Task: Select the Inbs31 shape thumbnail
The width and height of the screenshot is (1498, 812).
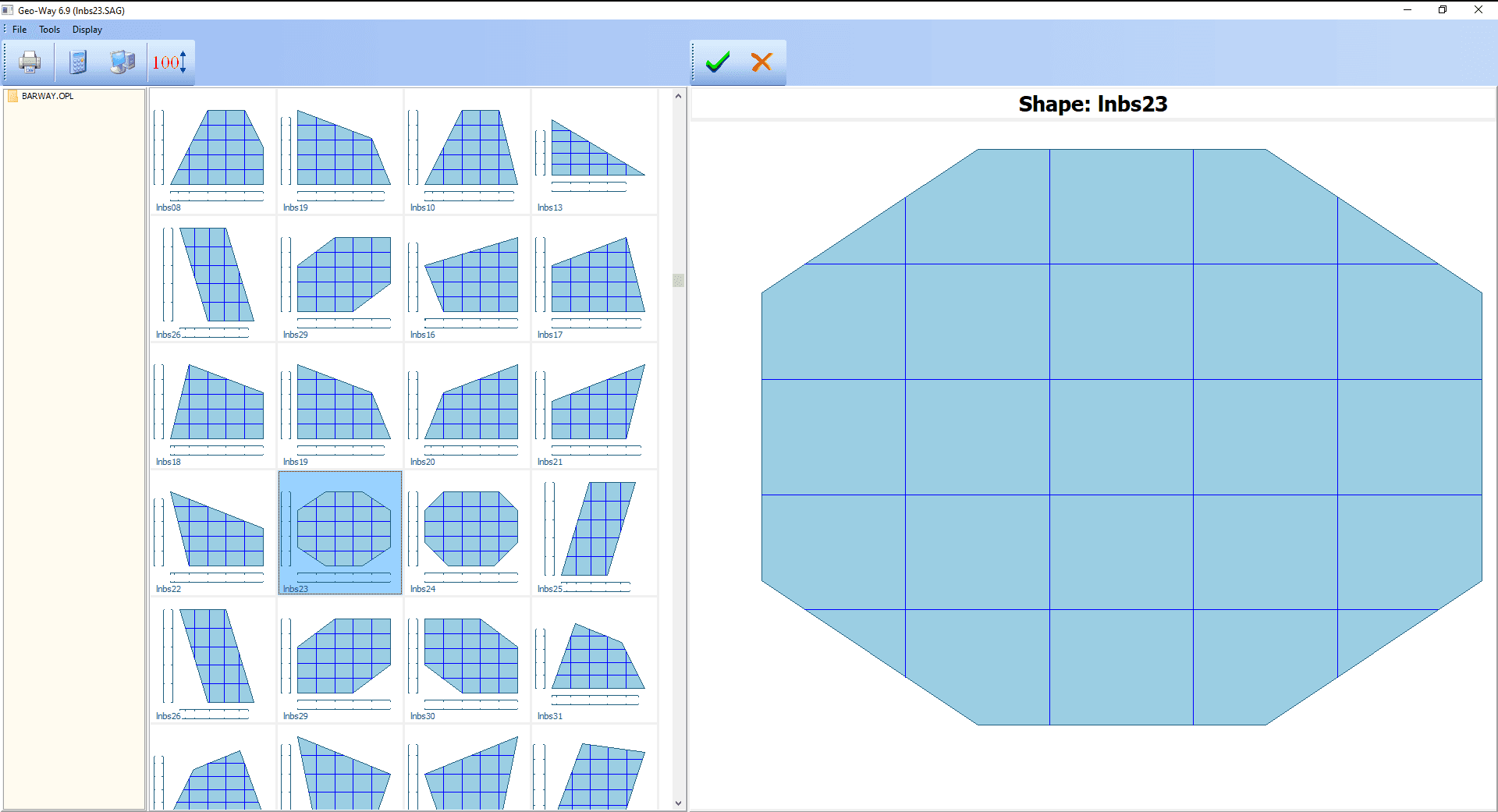Action: click(x=594, y=660)
